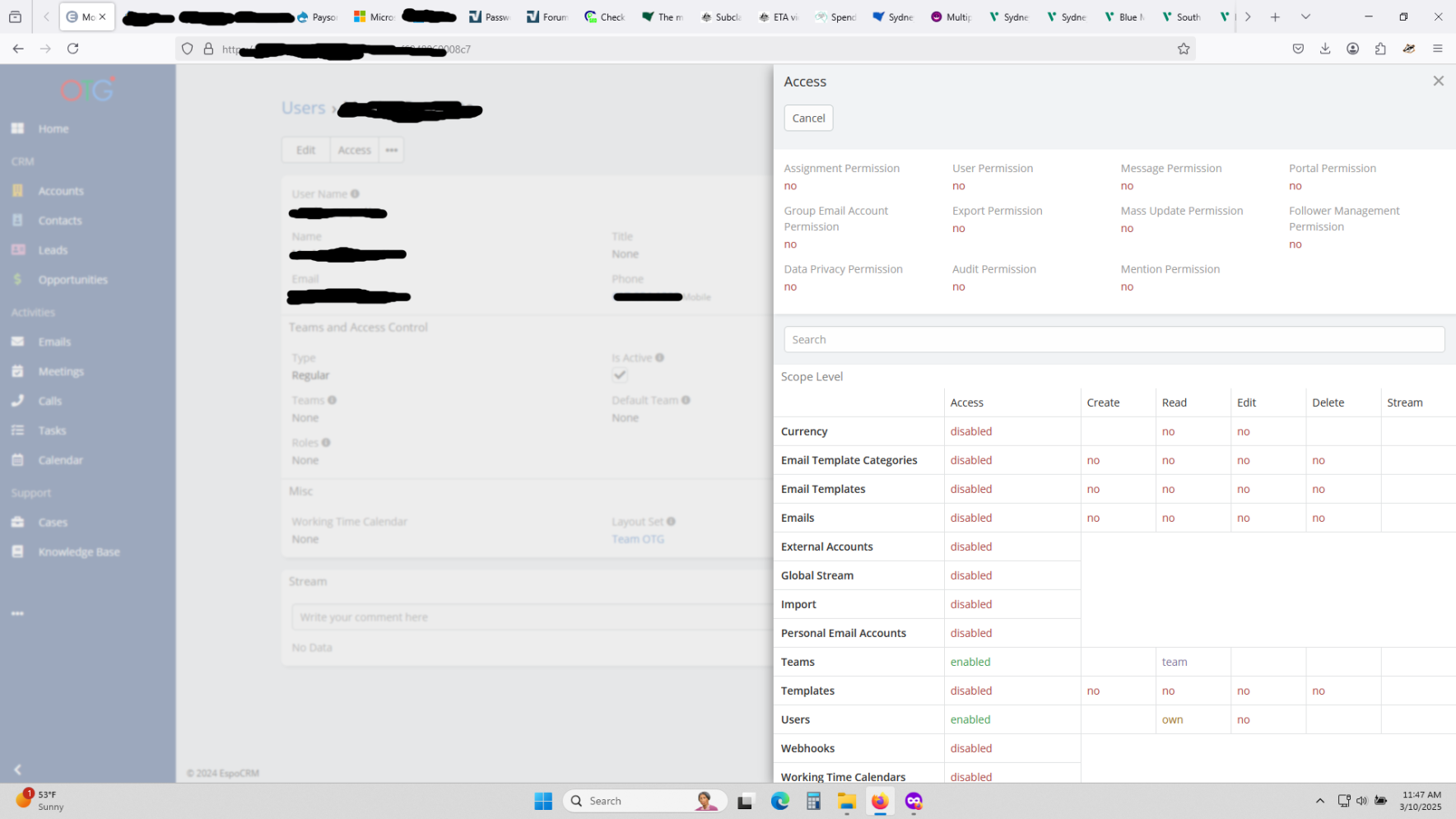Open Accounts from the CRM sidebar
The image size is (1456, 819).
[x=60, y=191]
